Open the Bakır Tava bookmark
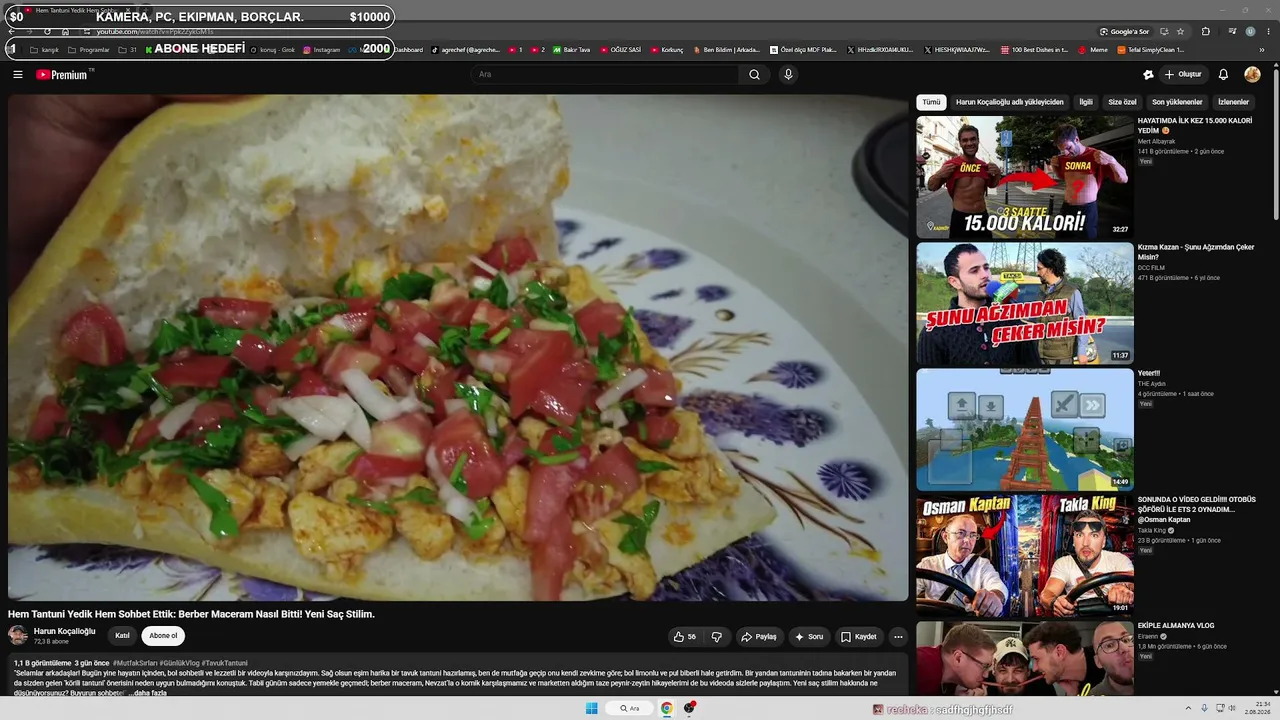The width and height of the screenshot is (1280, 720). pos(571,49)
